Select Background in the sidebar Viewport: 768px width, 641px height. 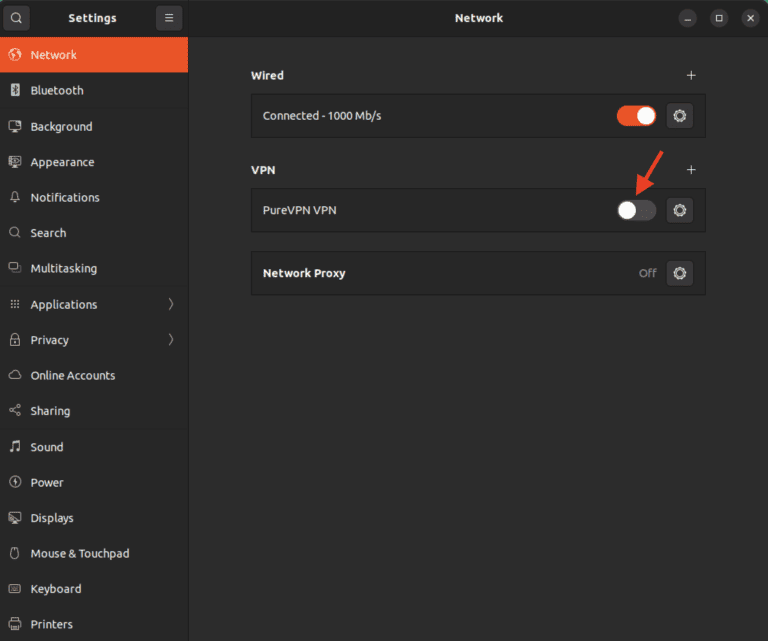point(61,127)
